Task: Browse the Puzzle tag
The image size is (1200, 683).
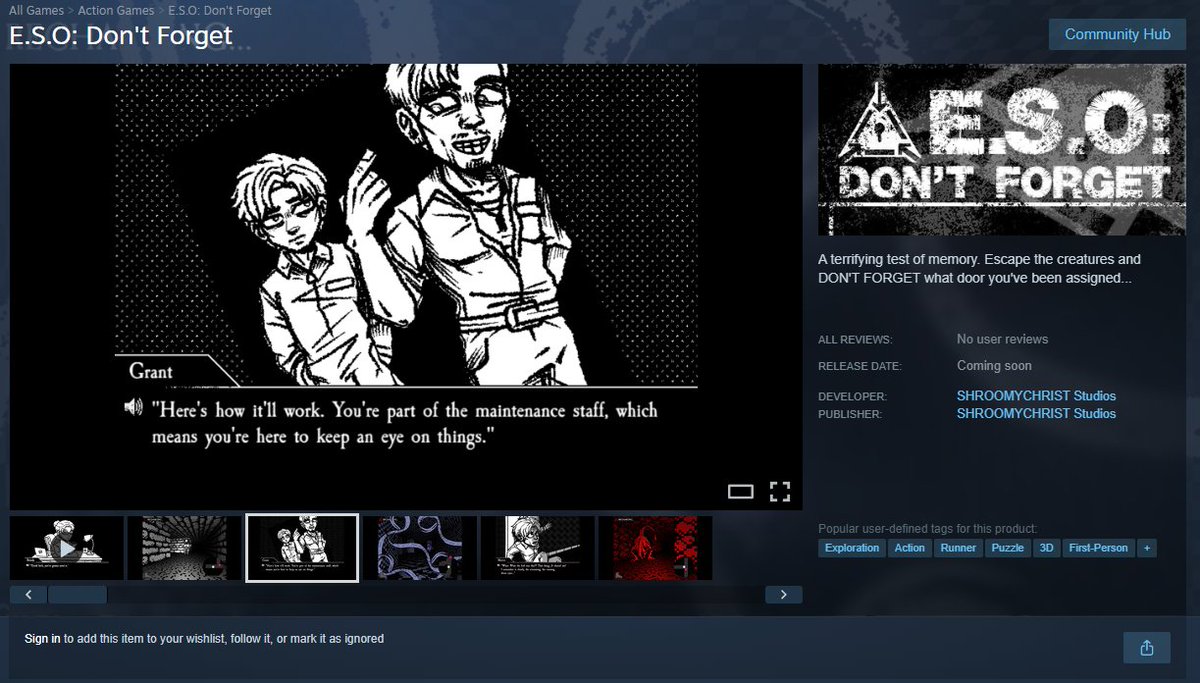Action: coord(1008,548)
